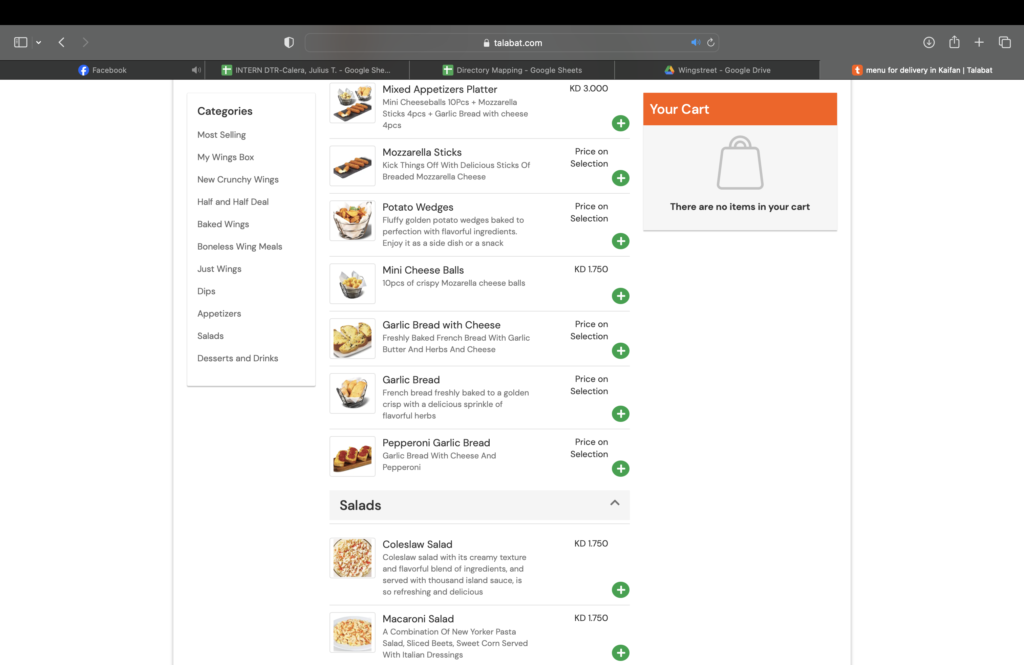The width and height of the screenshot is (1024, 665).
Task: Open the Potato Wedges item photo
Action: 352,220
